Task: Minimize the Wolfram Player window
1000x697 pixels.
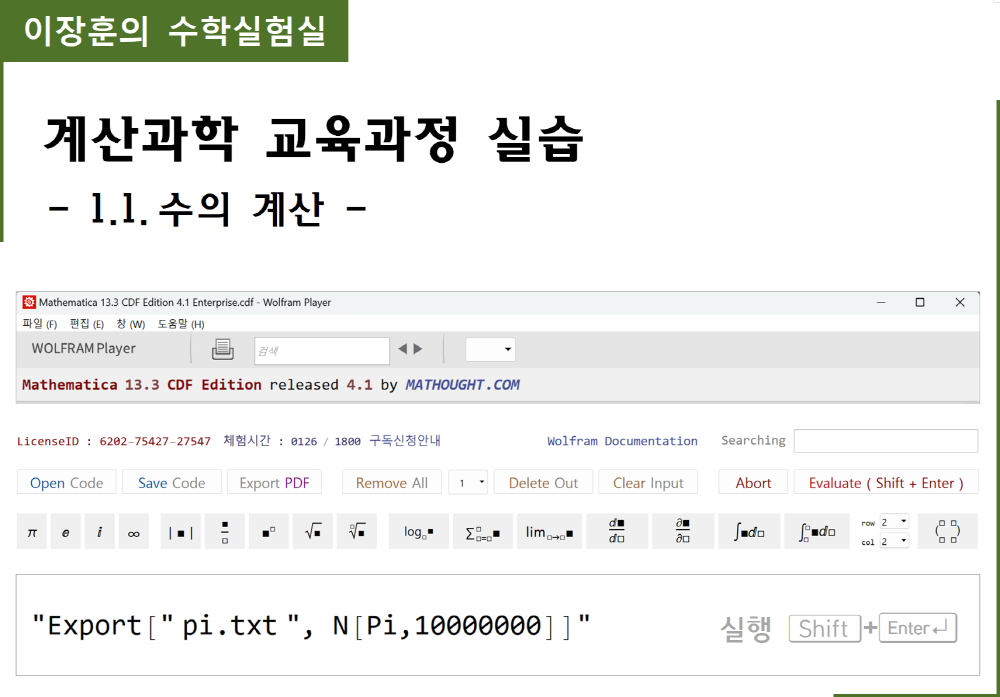Action: [x=881, y=302]
